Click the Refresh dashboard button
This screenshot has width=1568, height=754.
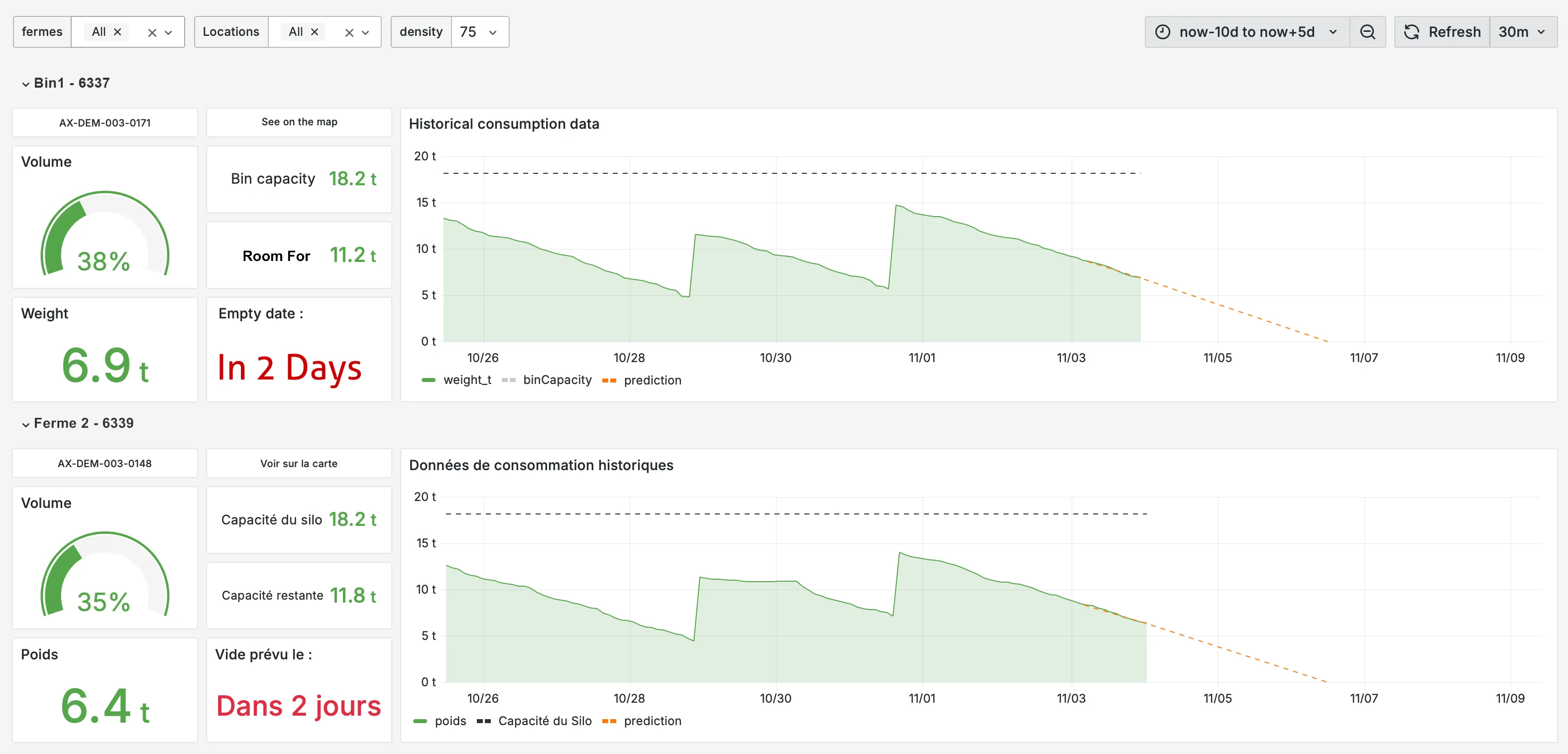click(1442, 32)
